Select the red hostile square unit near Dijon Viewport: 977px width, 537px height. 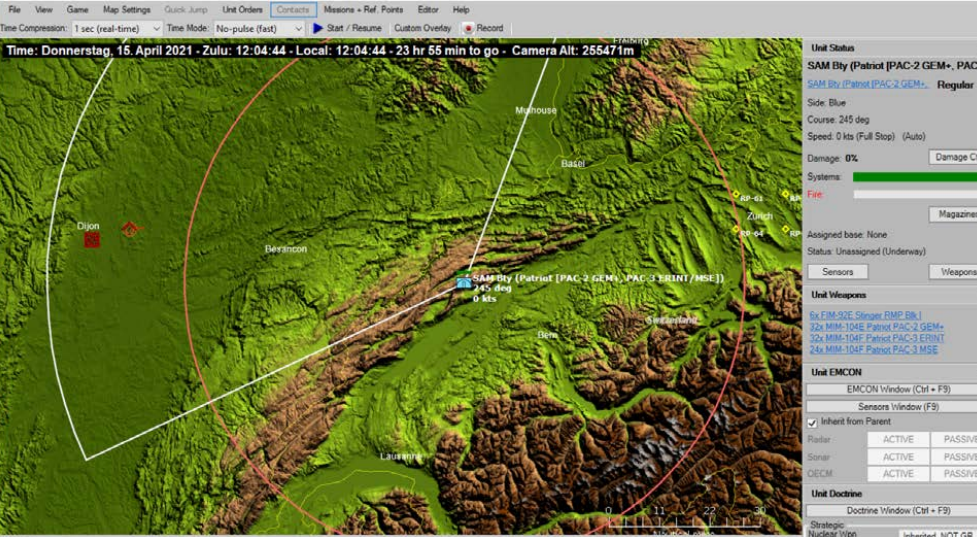coord(92,239)
